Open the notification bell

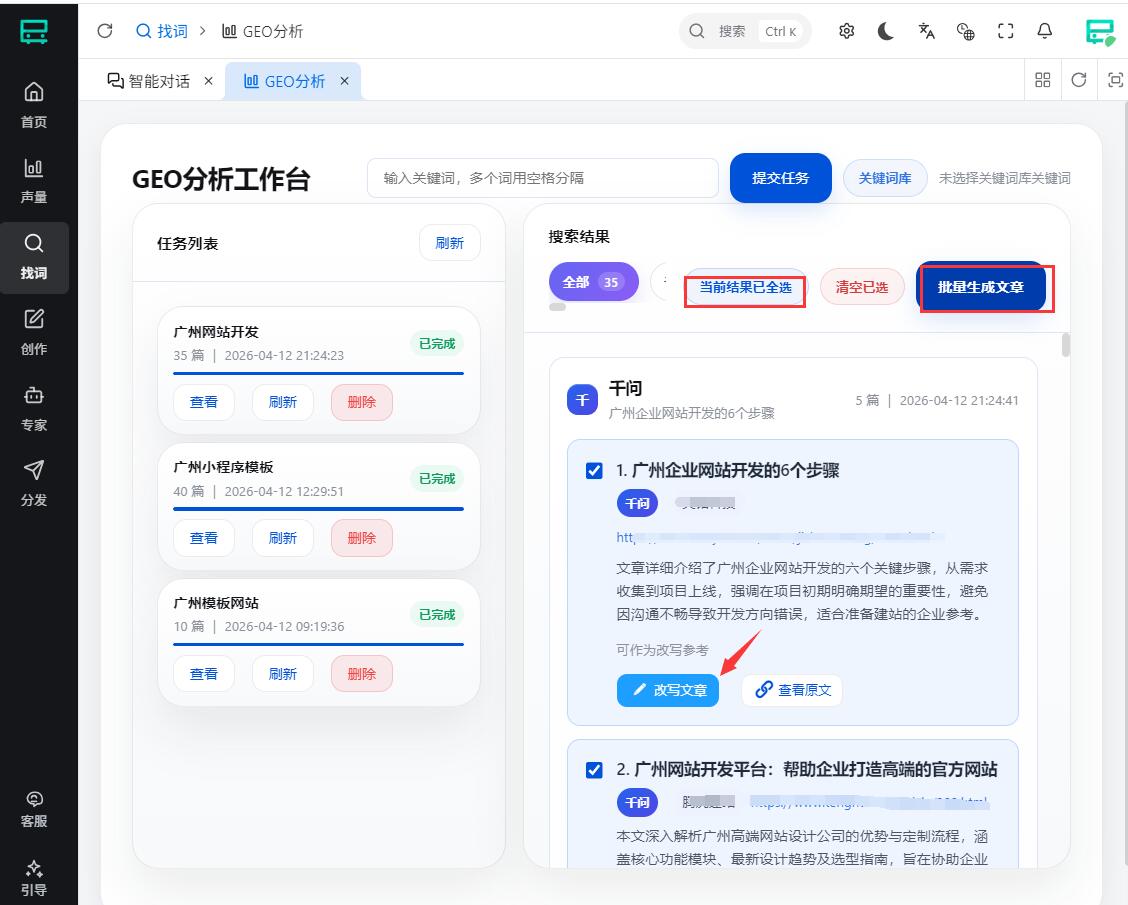(1045, 31)
